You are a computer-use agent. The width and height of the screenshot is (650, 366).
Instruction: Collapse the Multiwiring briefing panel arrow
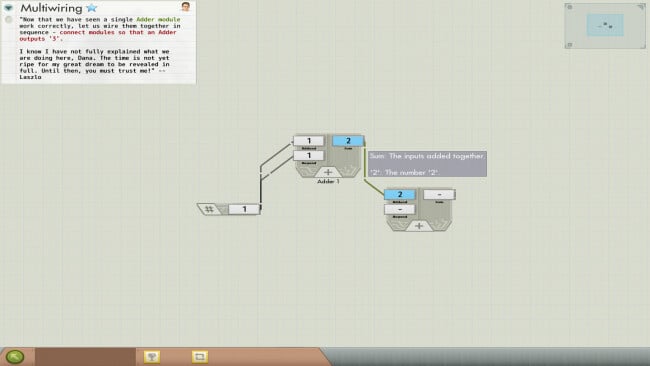click(x=8, y=8)
